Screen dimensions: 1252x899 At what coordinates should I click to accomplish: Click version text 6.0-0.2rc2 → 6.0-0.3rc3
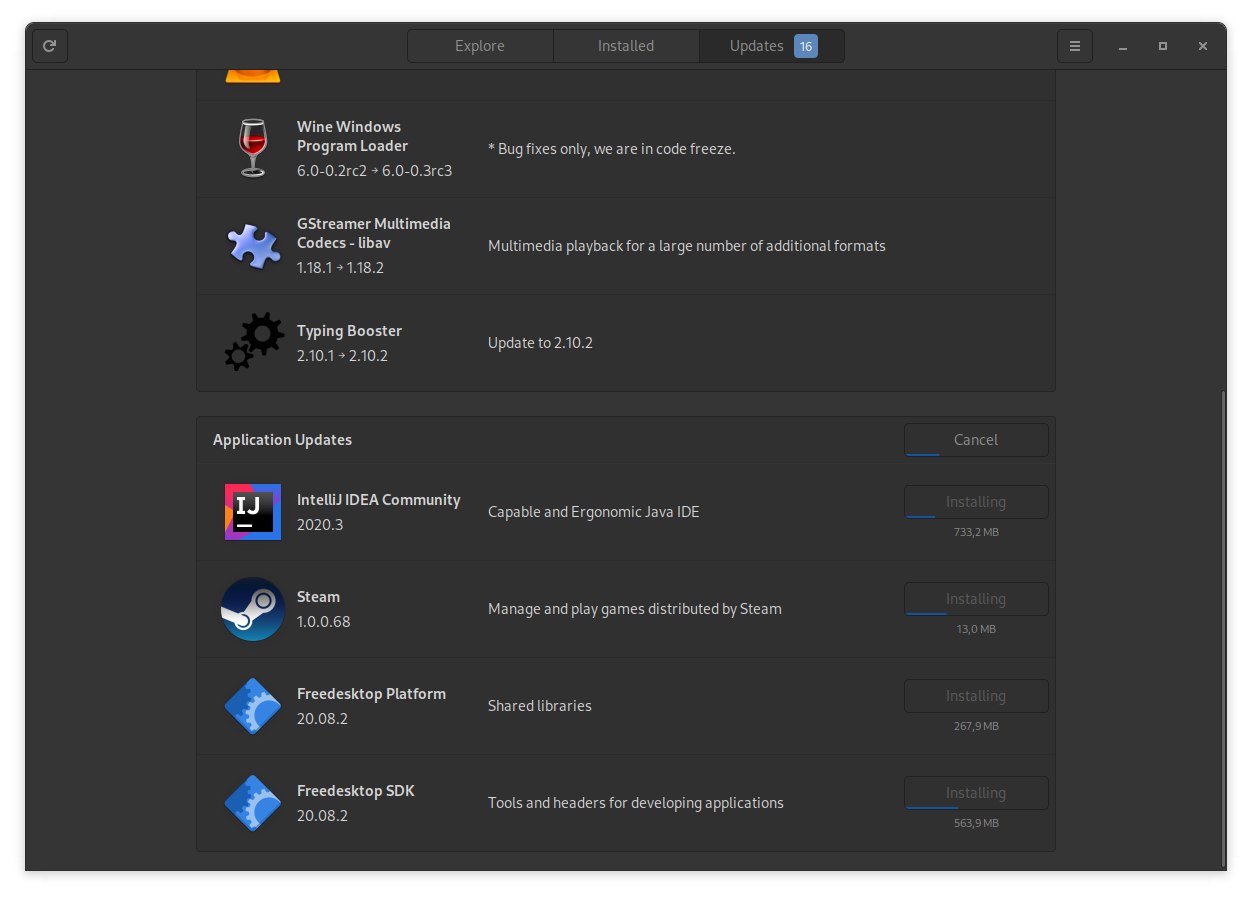pyautogui.click(x=375, y=171)
